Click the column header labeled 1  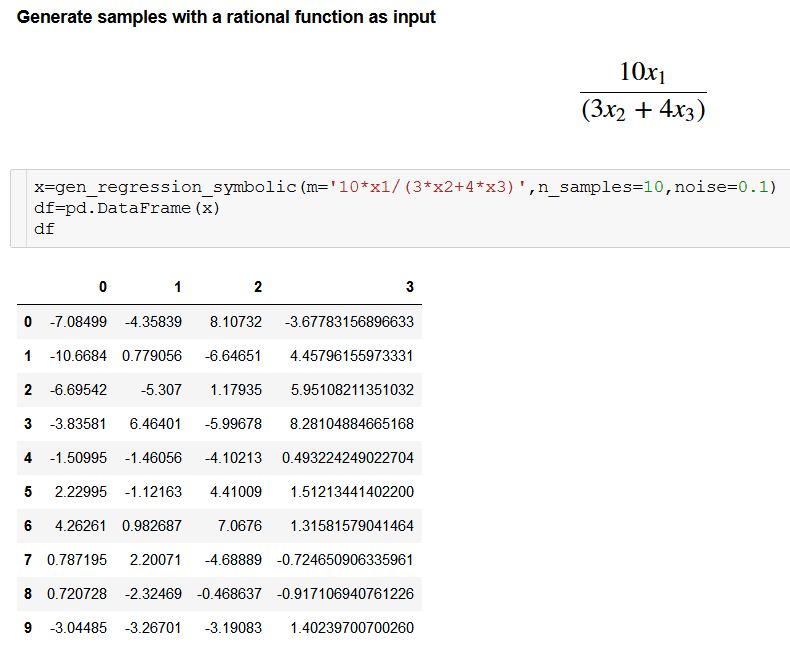tap(177, 287)
